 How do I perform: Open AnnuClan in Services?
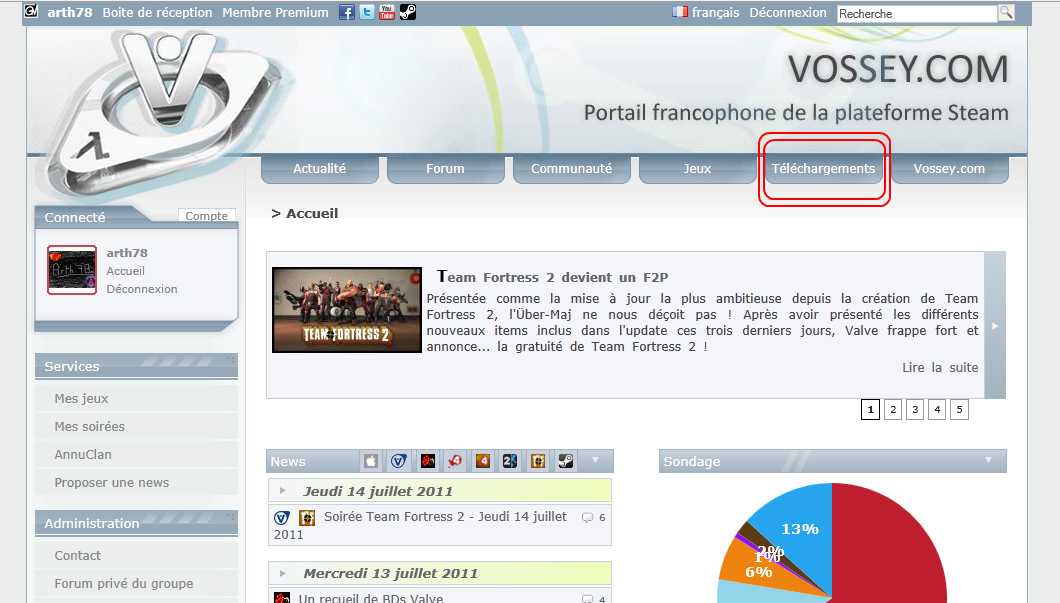tap(136, 454)
